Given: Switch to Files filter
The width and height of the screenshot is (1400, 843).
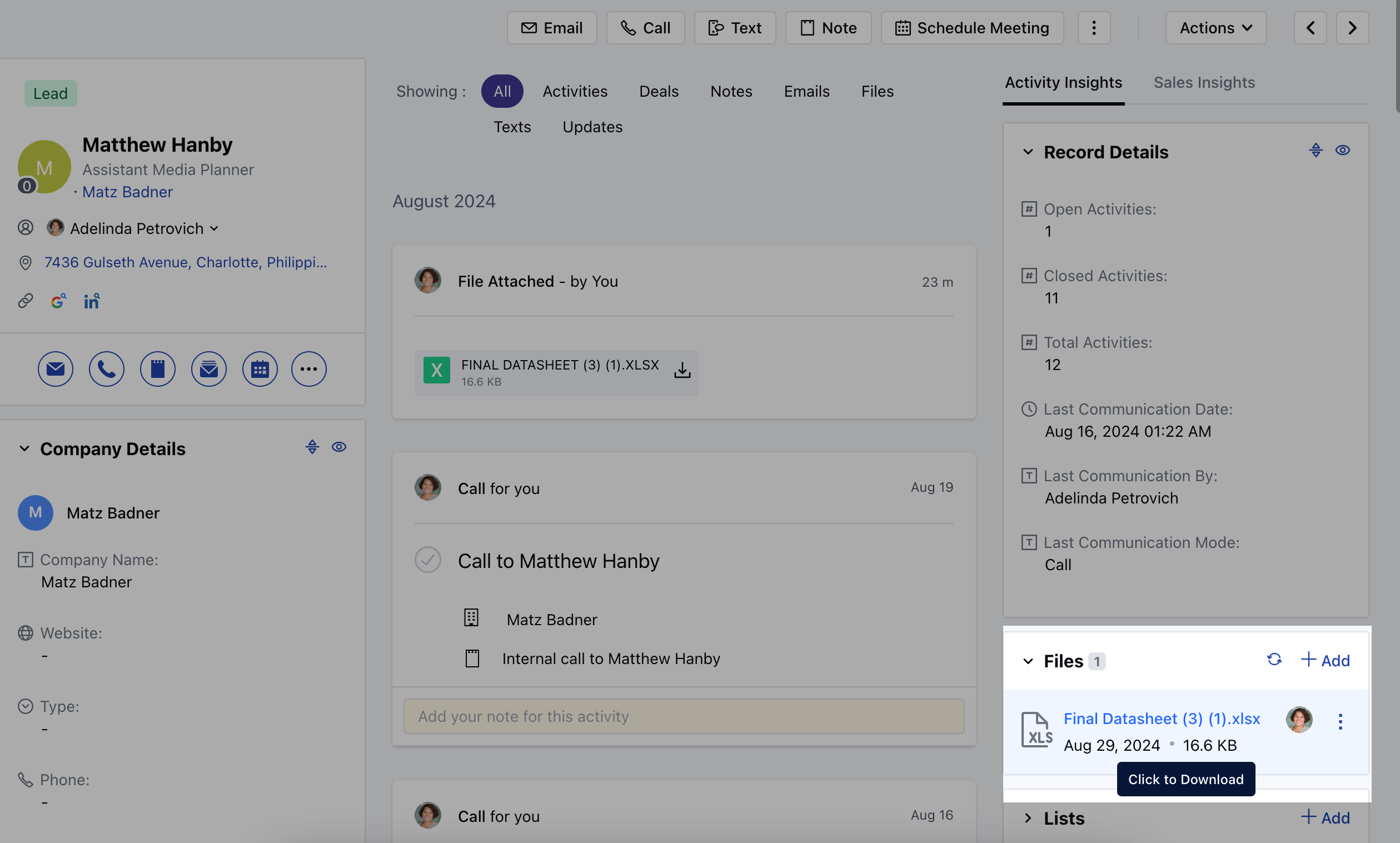Looking at the screenshot, I should click(x=877, y=91).
